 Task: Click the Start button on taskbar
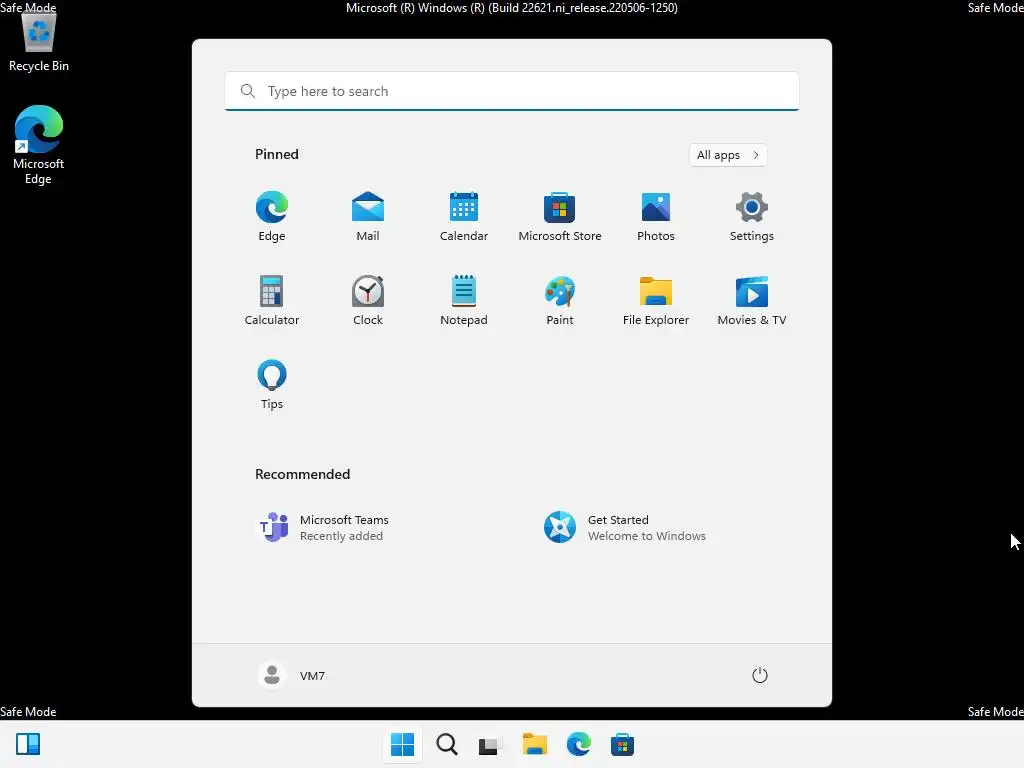pos(402,744)
